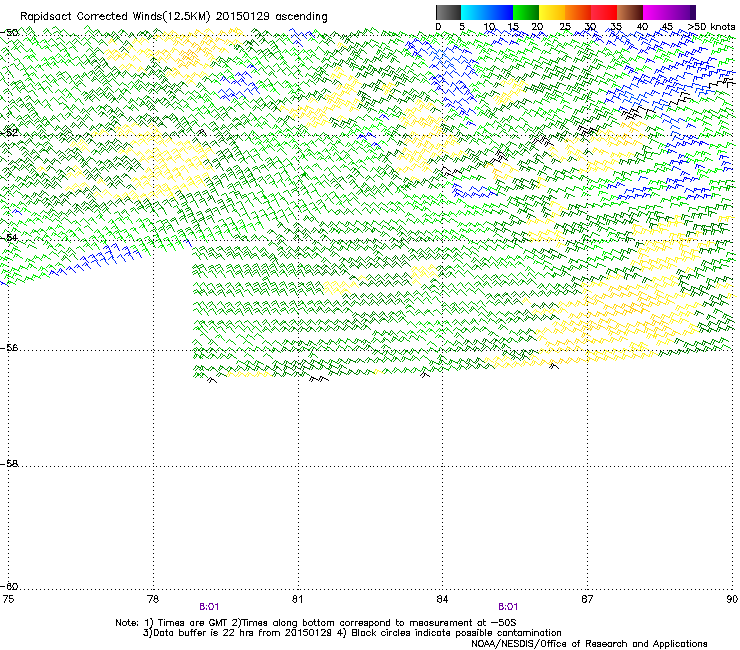Click the 'Data buffer is 22 hrs' note
The width and height of the screenshot is (740, 650).
coord(352,633)
